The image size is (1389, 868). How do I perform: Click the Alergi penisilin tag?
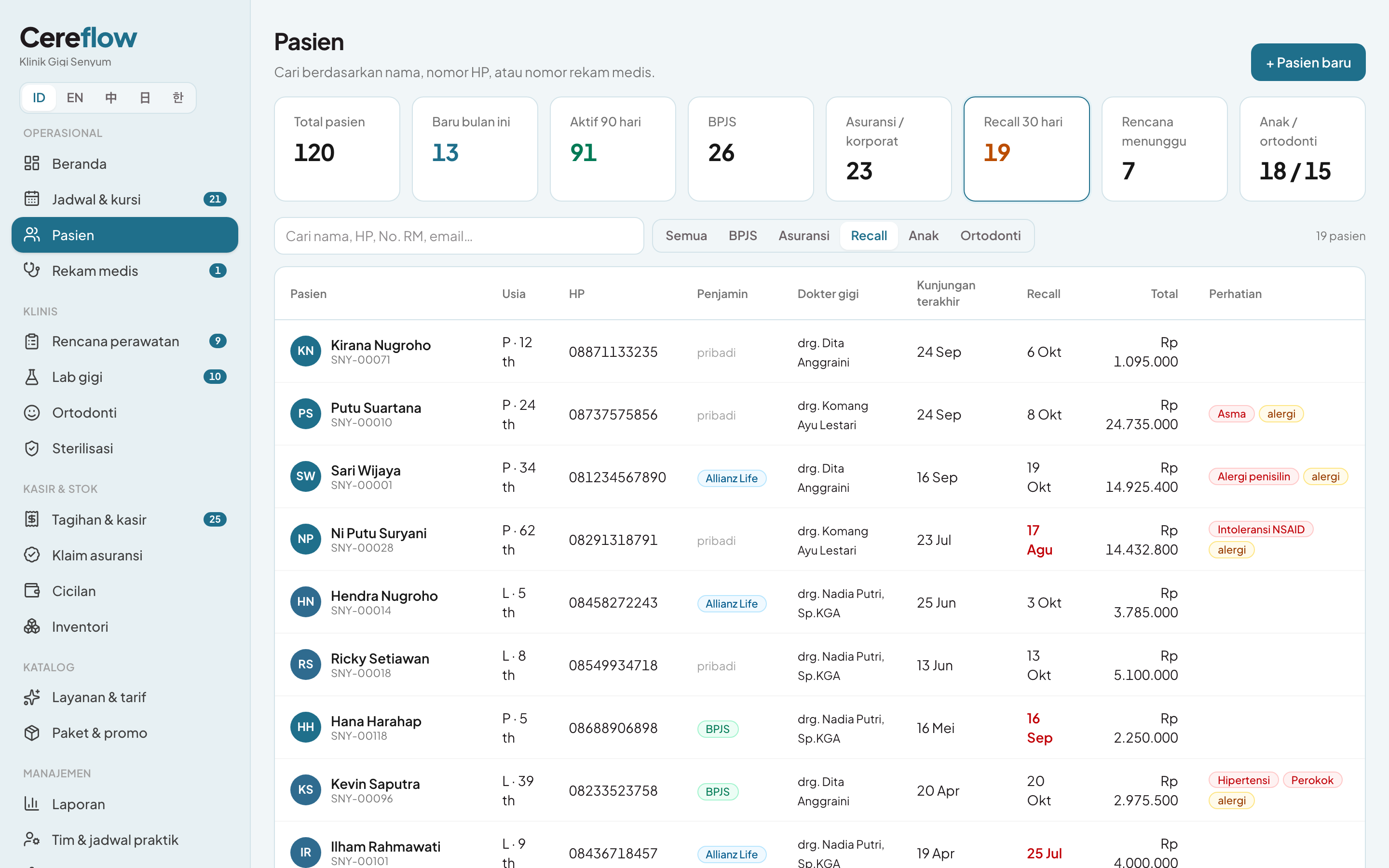coord(1253,476)
